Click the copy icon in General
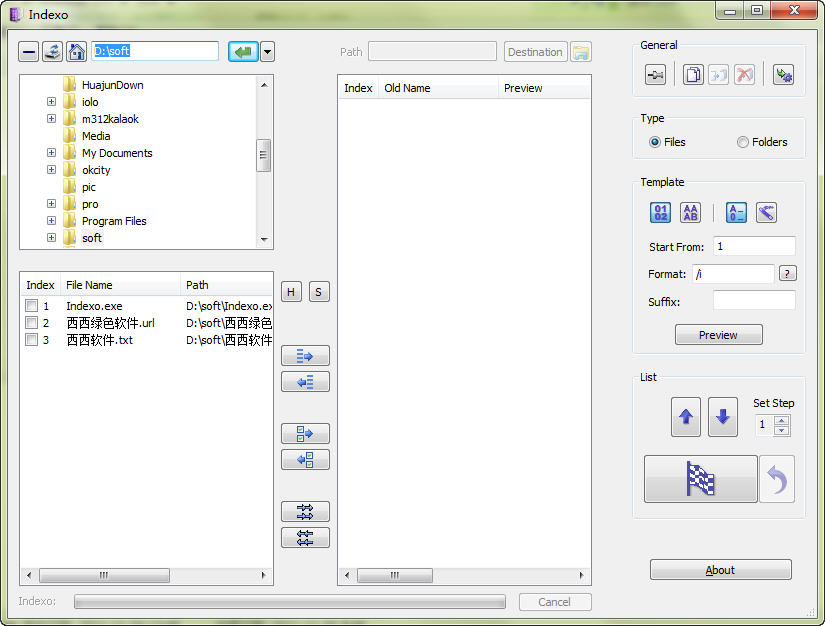 [x=693, y=75]
